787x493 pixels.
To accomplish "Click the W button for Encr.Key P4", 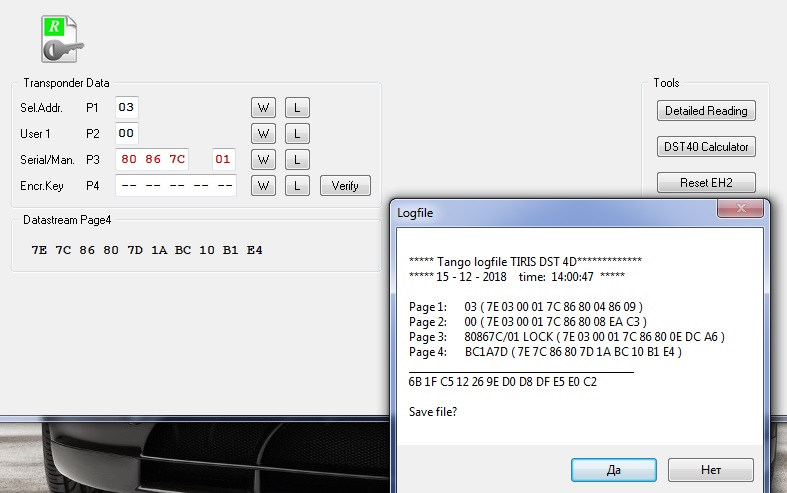I will [x=264, y=186].
